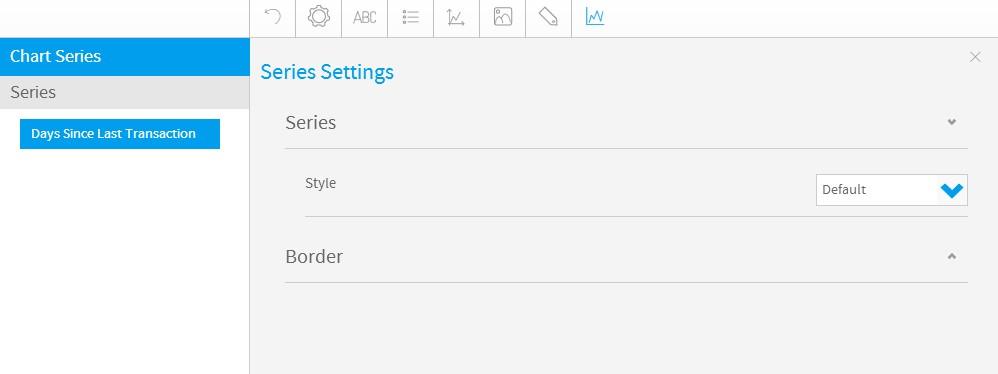Screen dimensions: 998x374
Task: Close the Series Settings panel
Action: click(975, 57)
